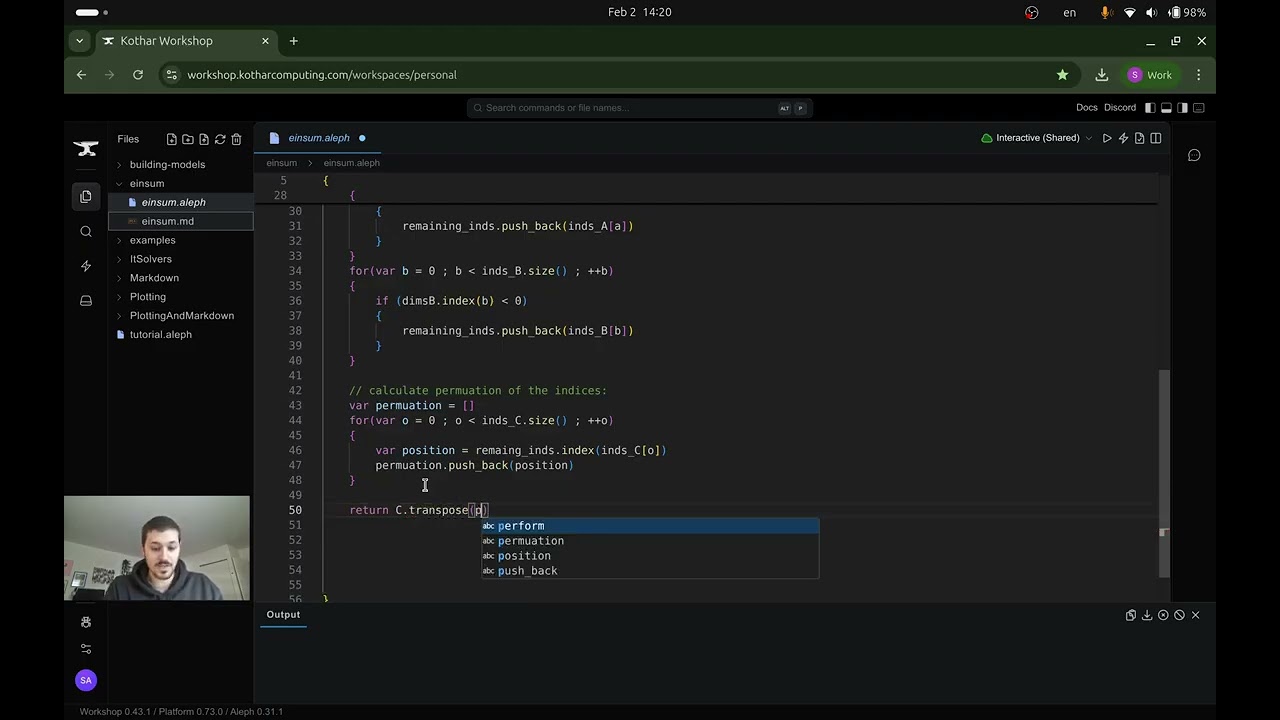
Task: Copy output using the Output panel copy icon
Action: click(1131, 615)
